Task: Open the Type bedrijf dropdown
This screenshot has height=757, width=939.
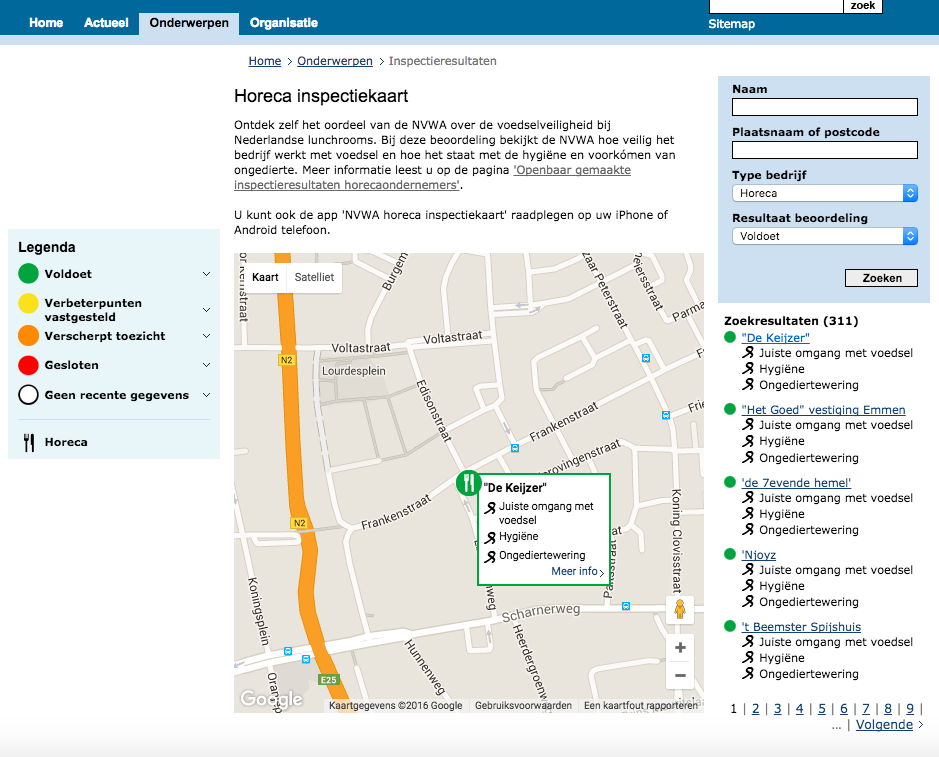Action: [825, 193]
